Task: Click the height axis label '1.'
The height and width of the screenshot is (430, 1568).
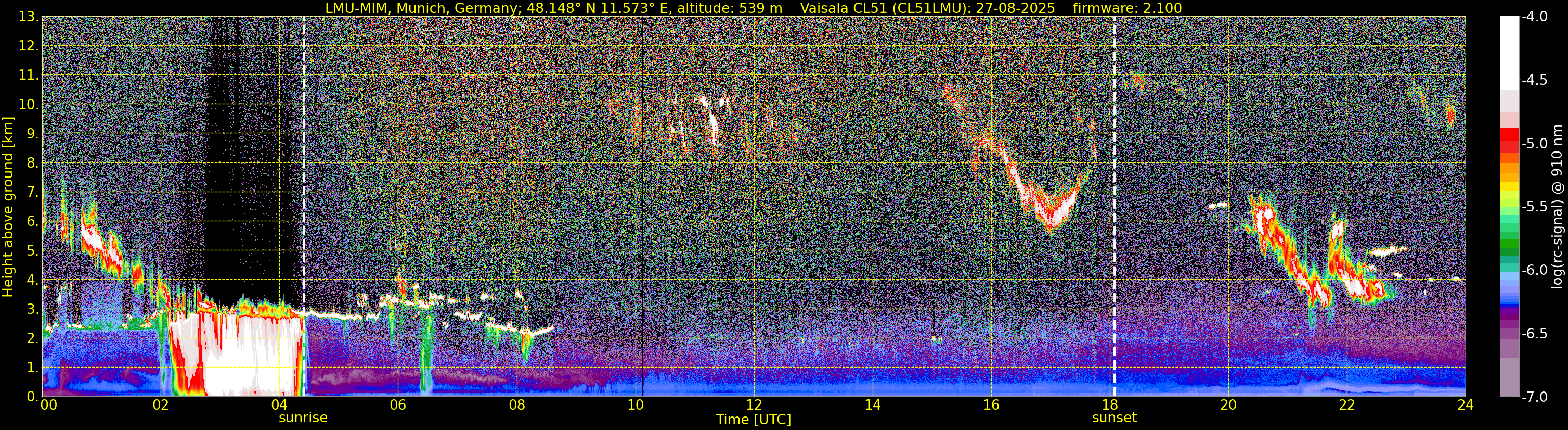Action: (32, 368)
